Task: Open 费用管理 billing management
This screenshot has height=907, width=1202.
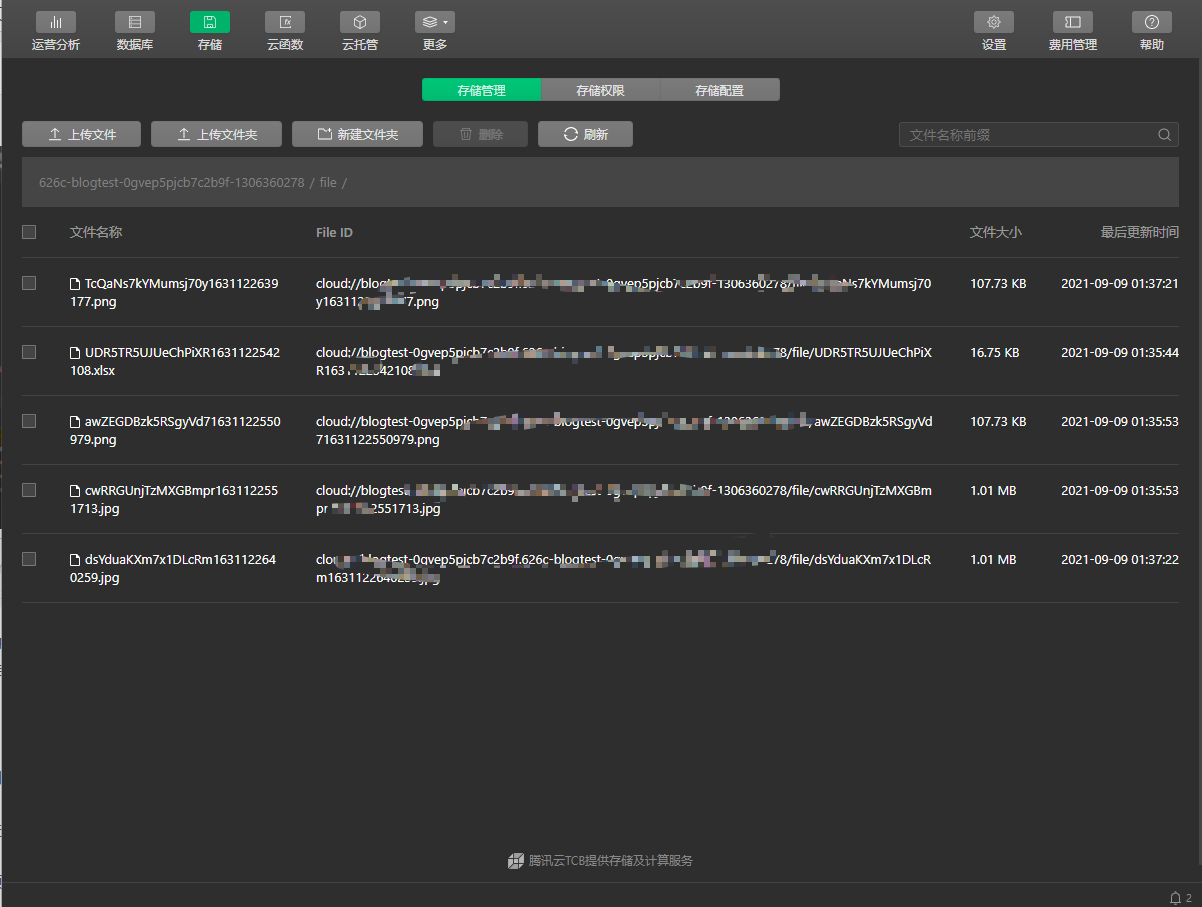Action: click(x=1072, y=31)
